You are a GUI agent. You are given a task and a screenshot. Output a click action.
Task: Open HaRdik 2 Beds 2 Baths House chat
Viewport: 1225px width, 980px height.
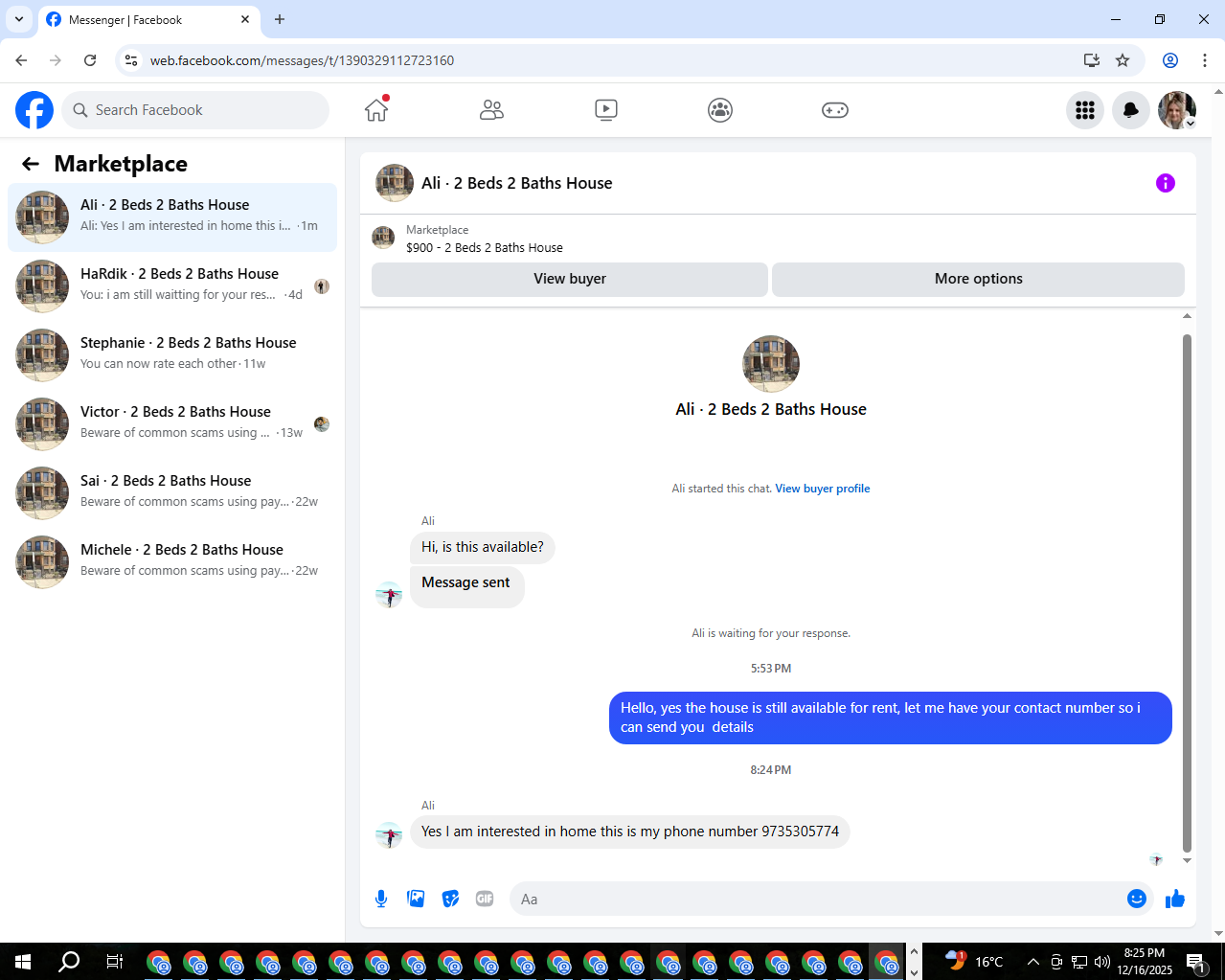(x=172, y=286)
